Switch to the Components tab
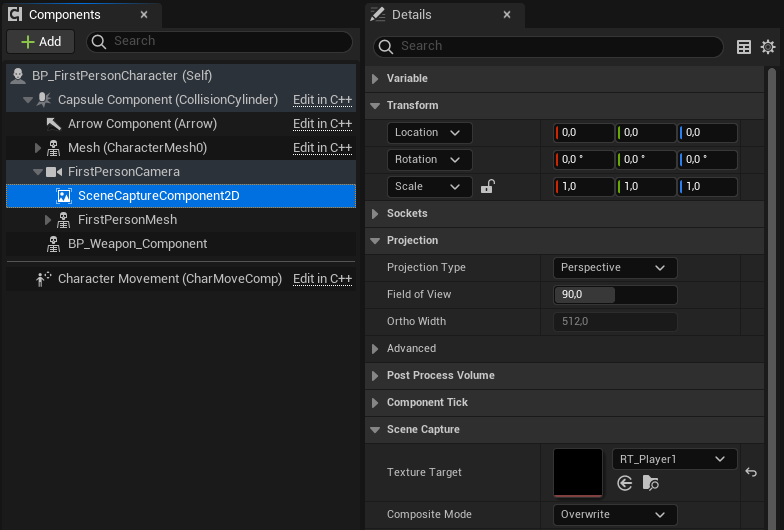 [x=64, y=15]
